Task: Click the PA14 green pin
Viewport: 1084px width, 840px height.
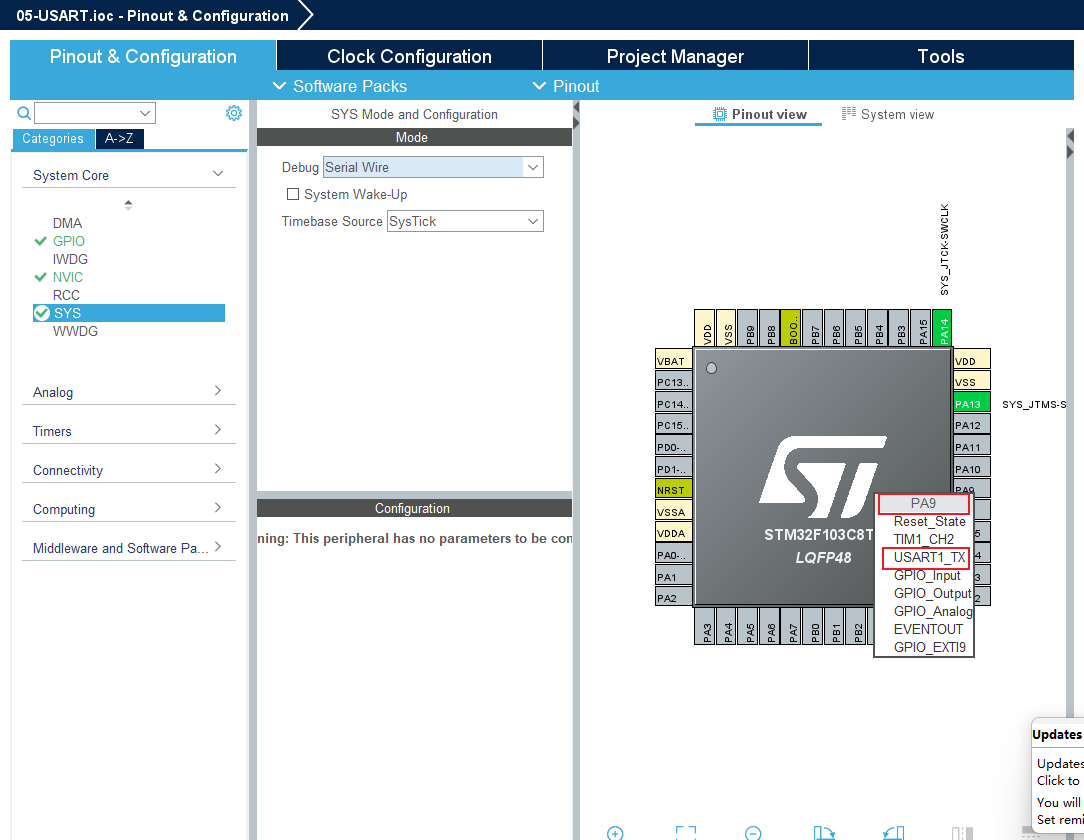Action: click(x=942, y=328)
